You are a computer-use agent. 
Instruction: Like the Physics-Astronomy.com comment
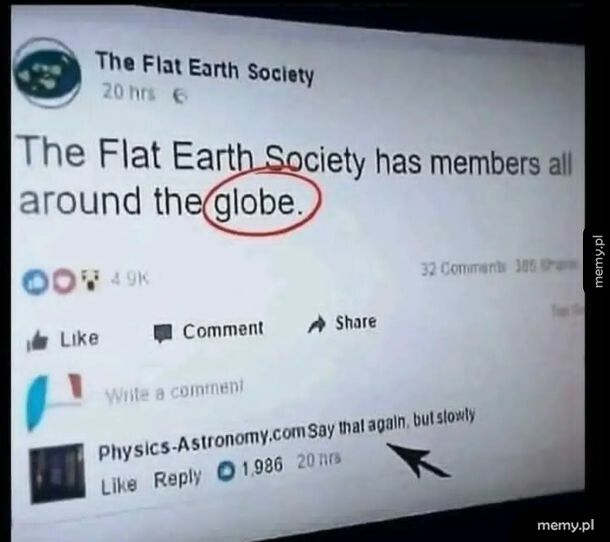pyautogui.click(x=119, y=485)
